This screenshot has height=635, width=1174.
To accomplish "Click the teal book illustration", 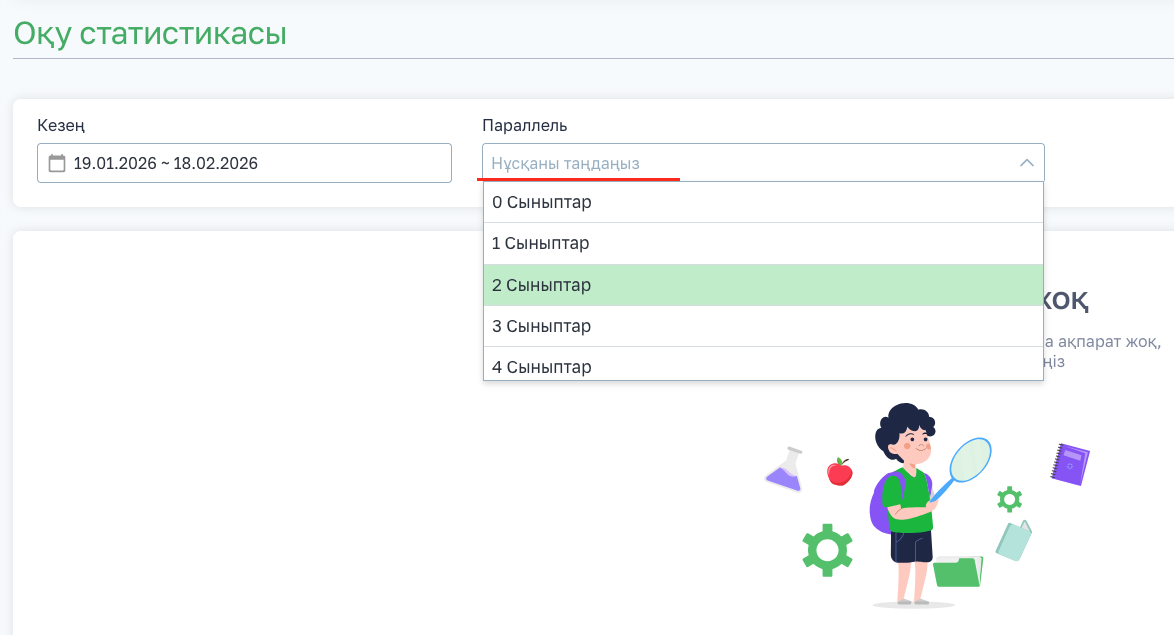I will pyautogui.click(x=1013, y=540).
